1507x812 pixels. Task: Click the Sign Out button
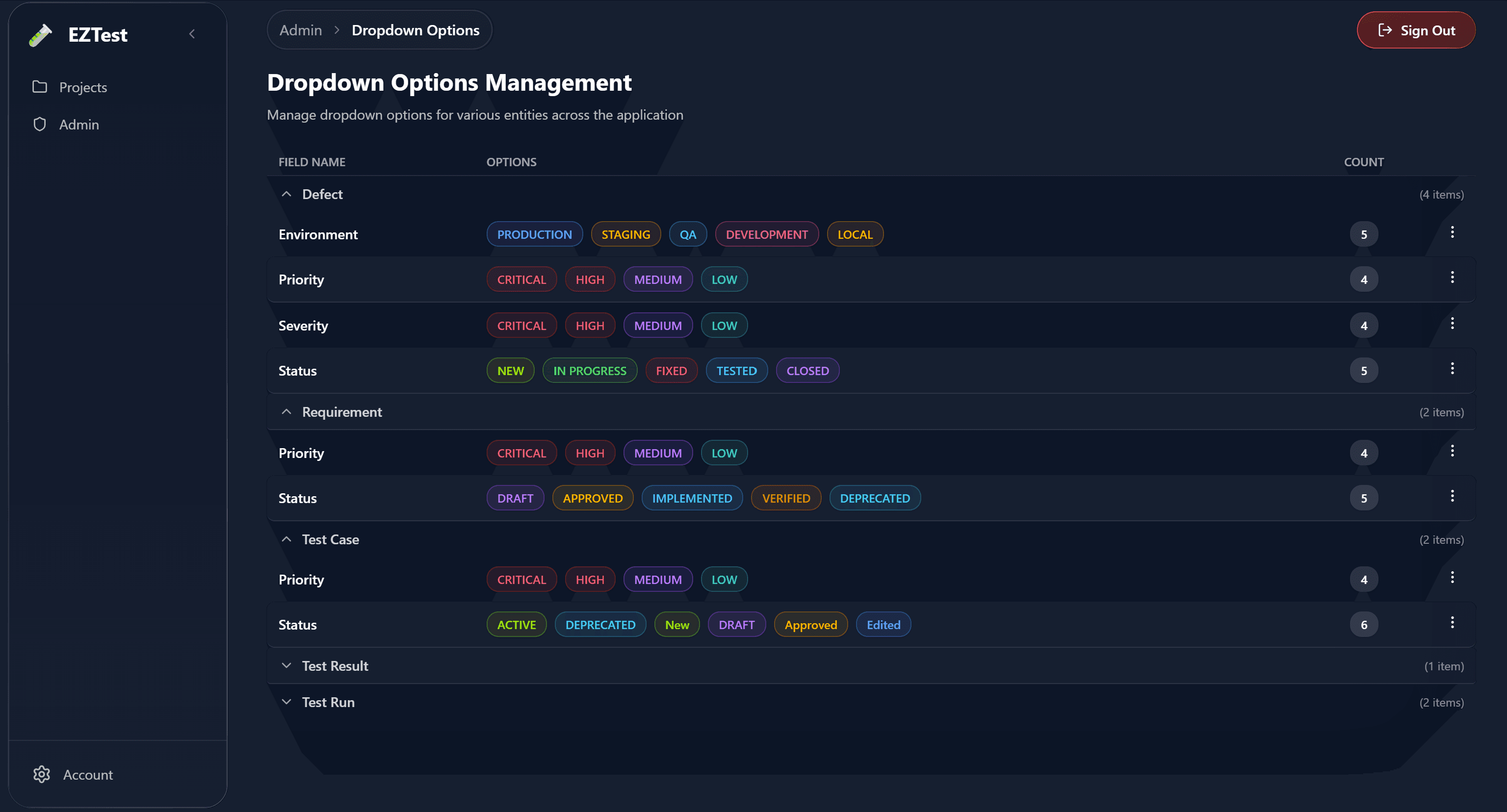tap(1416, 30)
